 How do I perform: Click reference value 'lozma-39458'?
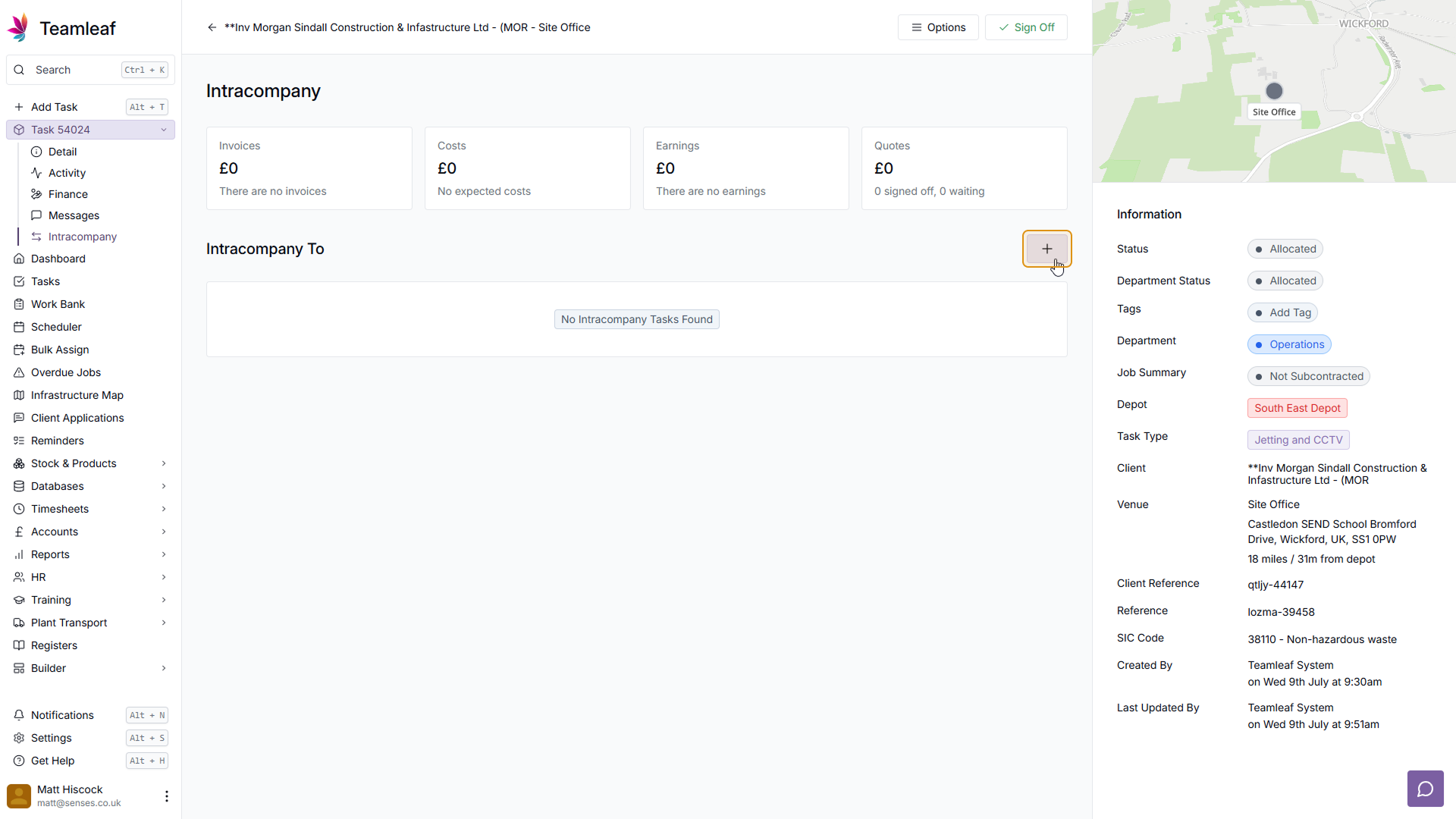tap(1281, 612)
